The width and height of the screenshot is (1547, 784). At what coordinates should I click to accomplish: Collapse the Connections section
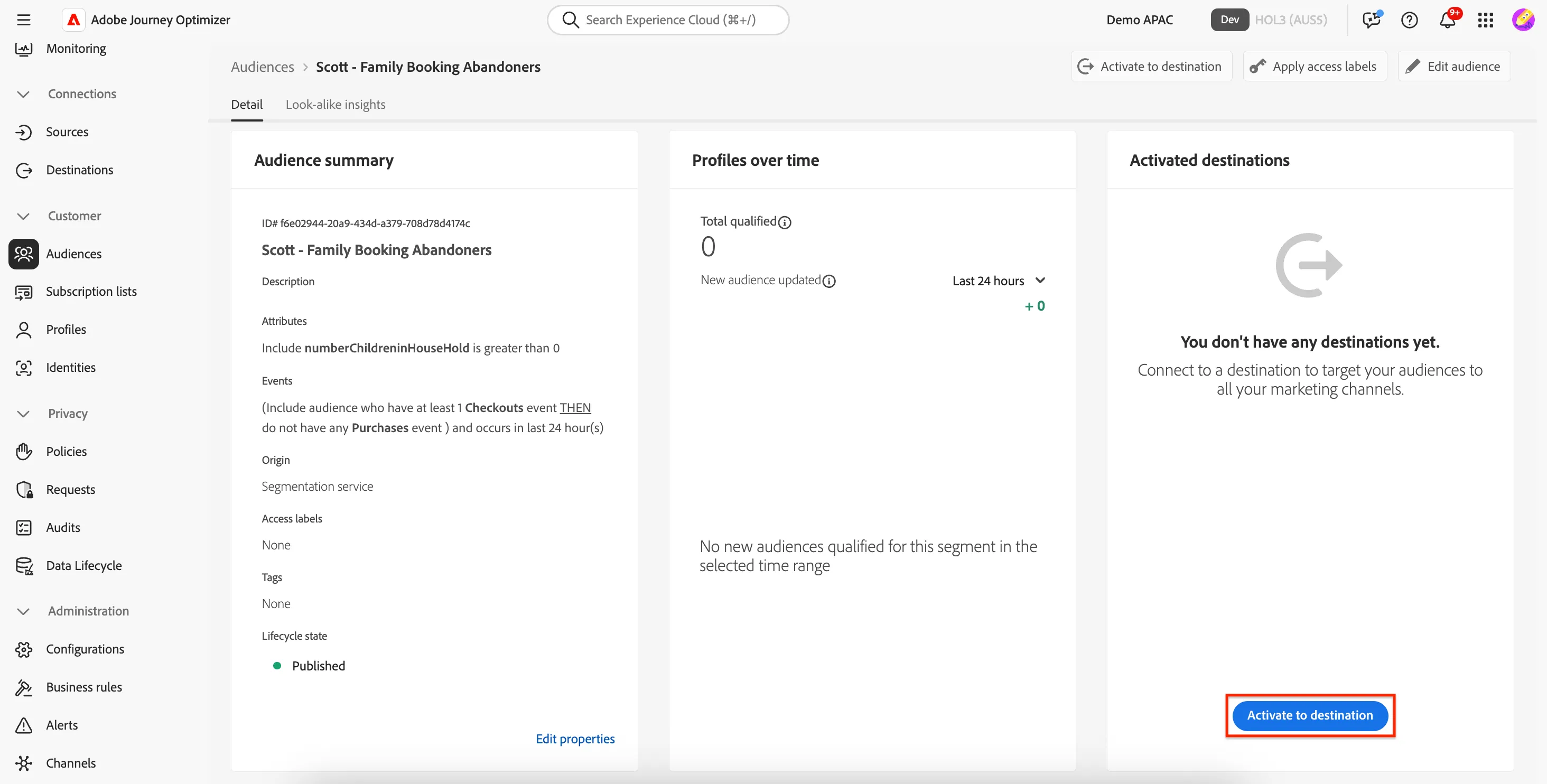[23, 94]
